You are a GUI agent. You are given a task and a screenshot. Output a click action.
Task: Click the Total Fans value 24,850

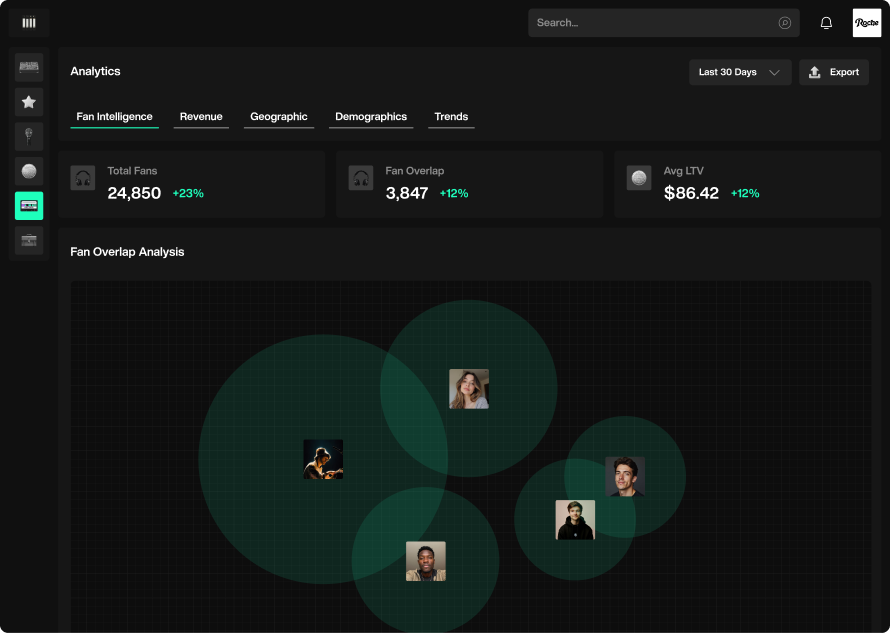pyautogui.click(x=135, y=193)
